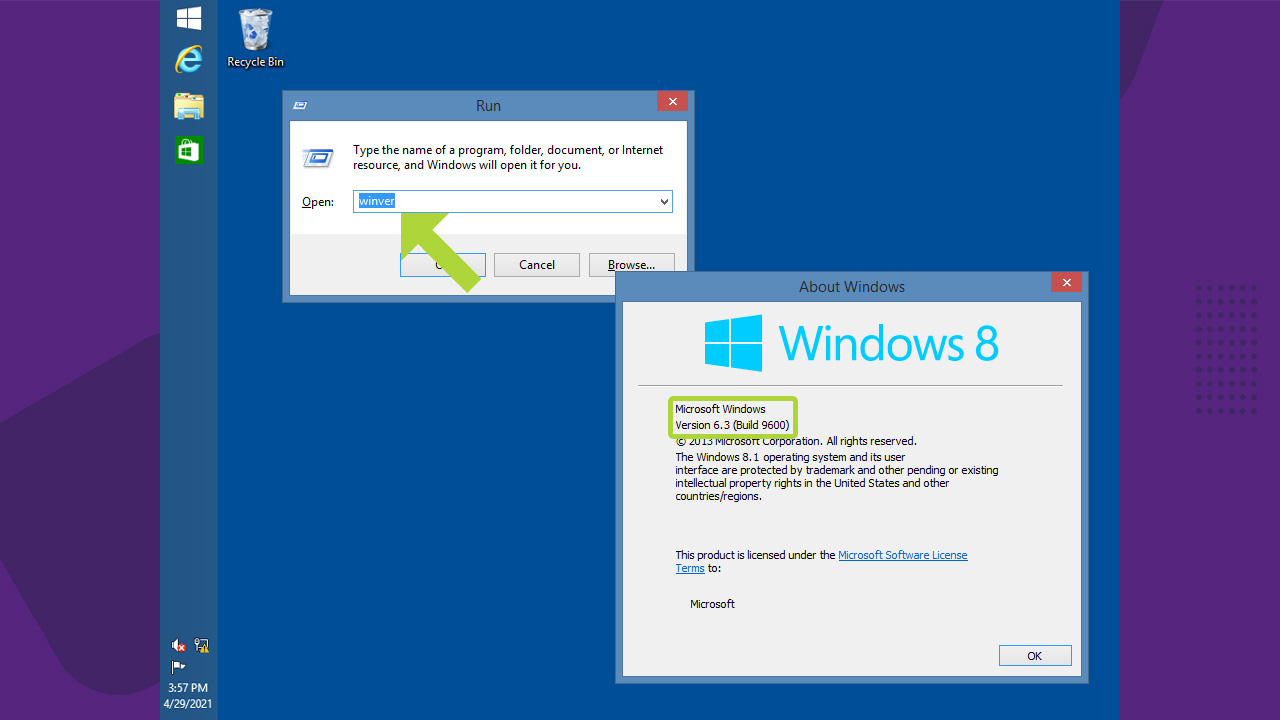The image size is (1280, 720).
Task: Click the 'Version 6.3 (Build 9600)' text
Action: pos(732,425)
